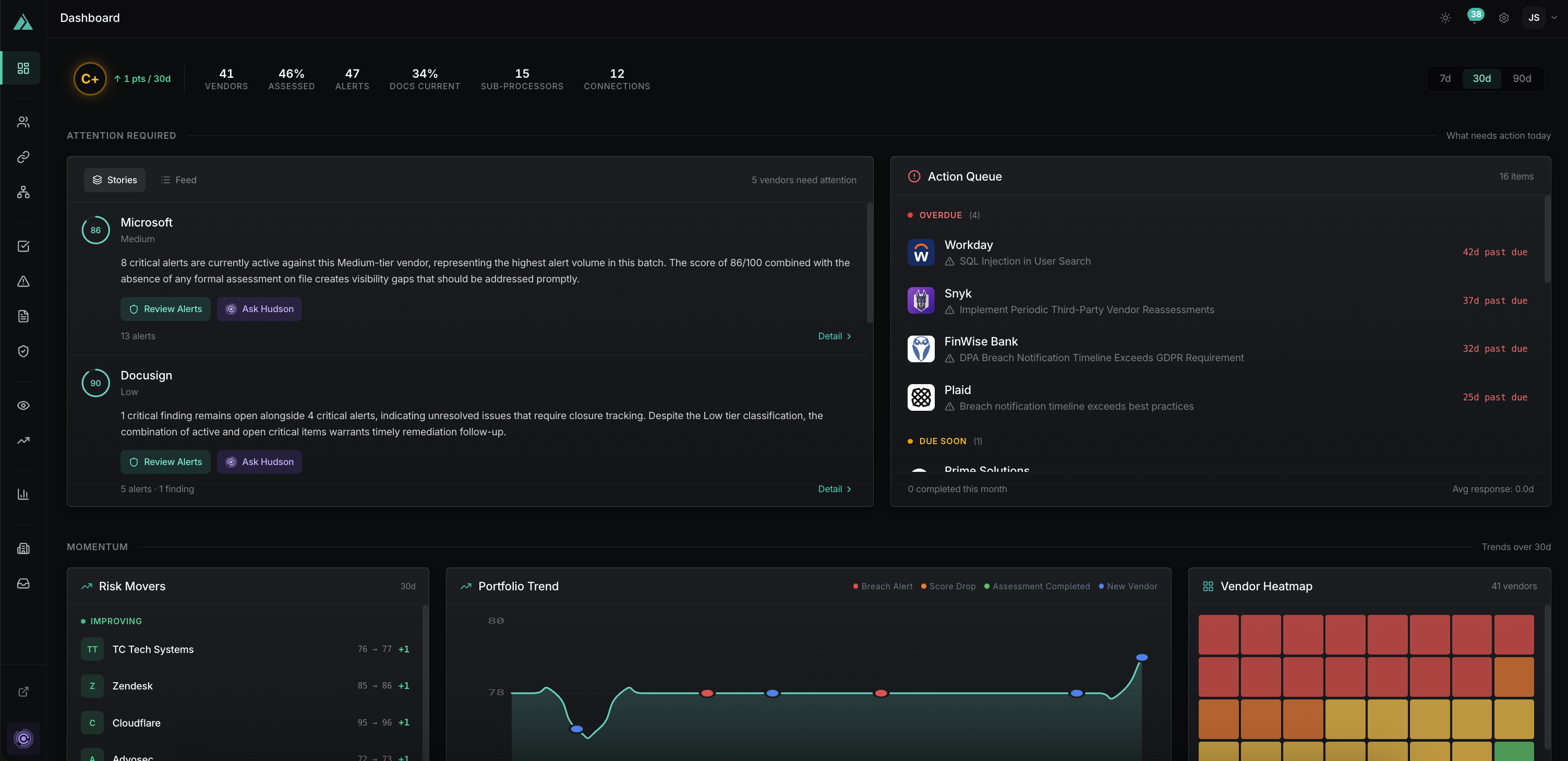Toggle Breach Alert legend in Portfolio Trend
The height and width of the screenshot is (761, 1568).
[883, 586]
